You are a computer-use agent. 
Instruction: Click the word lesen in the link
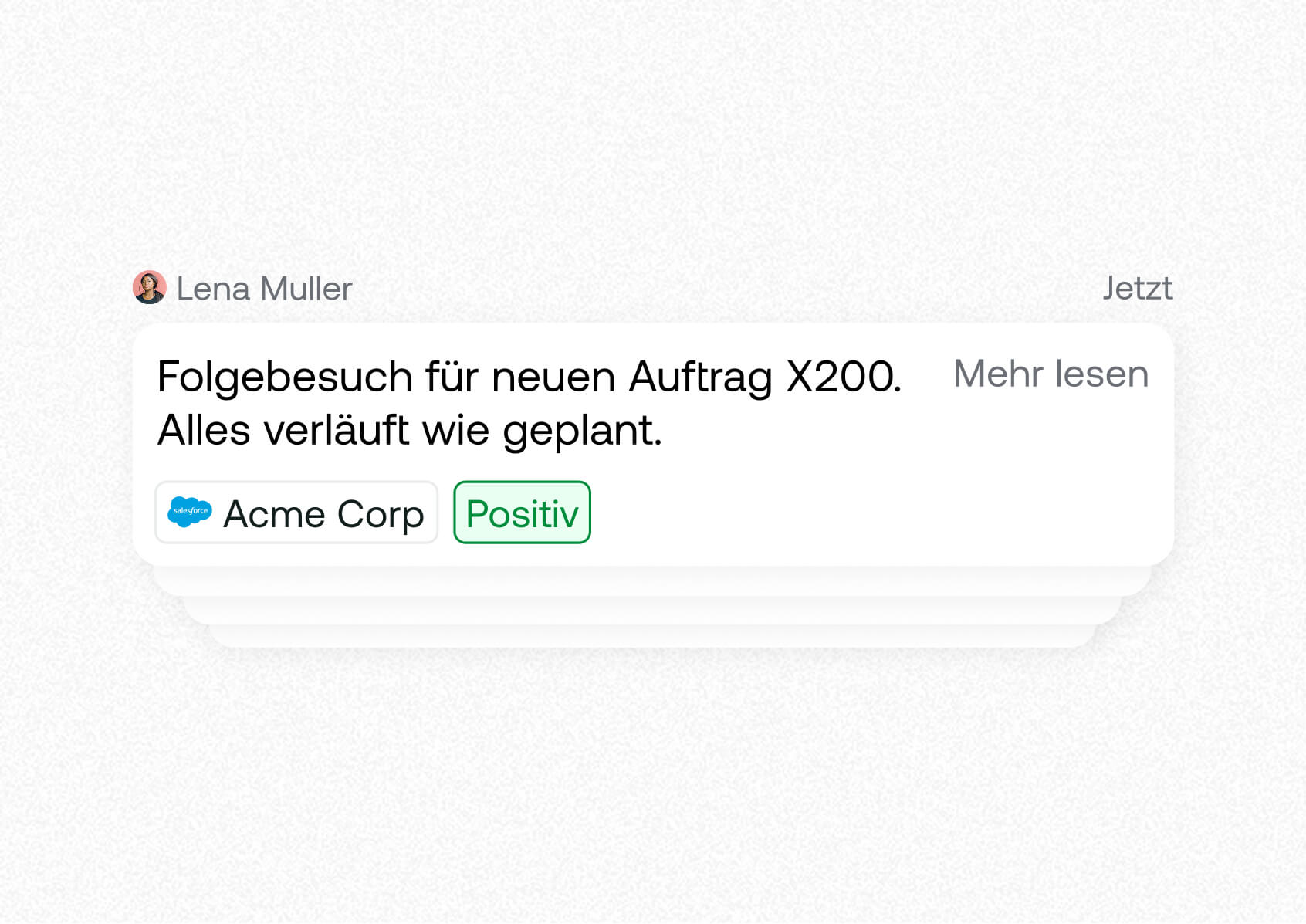point(1102,374)
